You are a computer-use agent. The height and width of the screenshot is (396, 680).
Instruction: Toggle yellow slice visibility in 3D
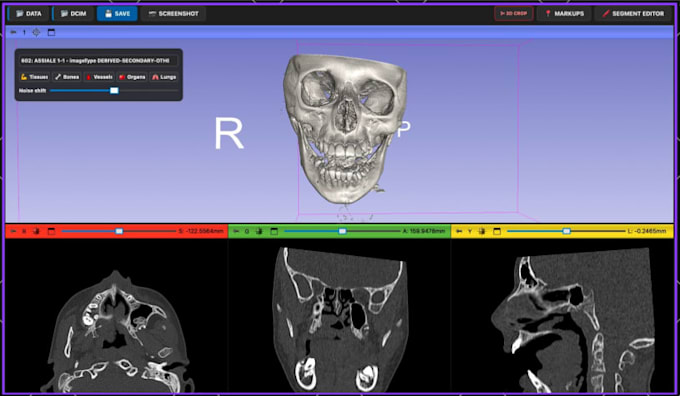pos(482,232)
